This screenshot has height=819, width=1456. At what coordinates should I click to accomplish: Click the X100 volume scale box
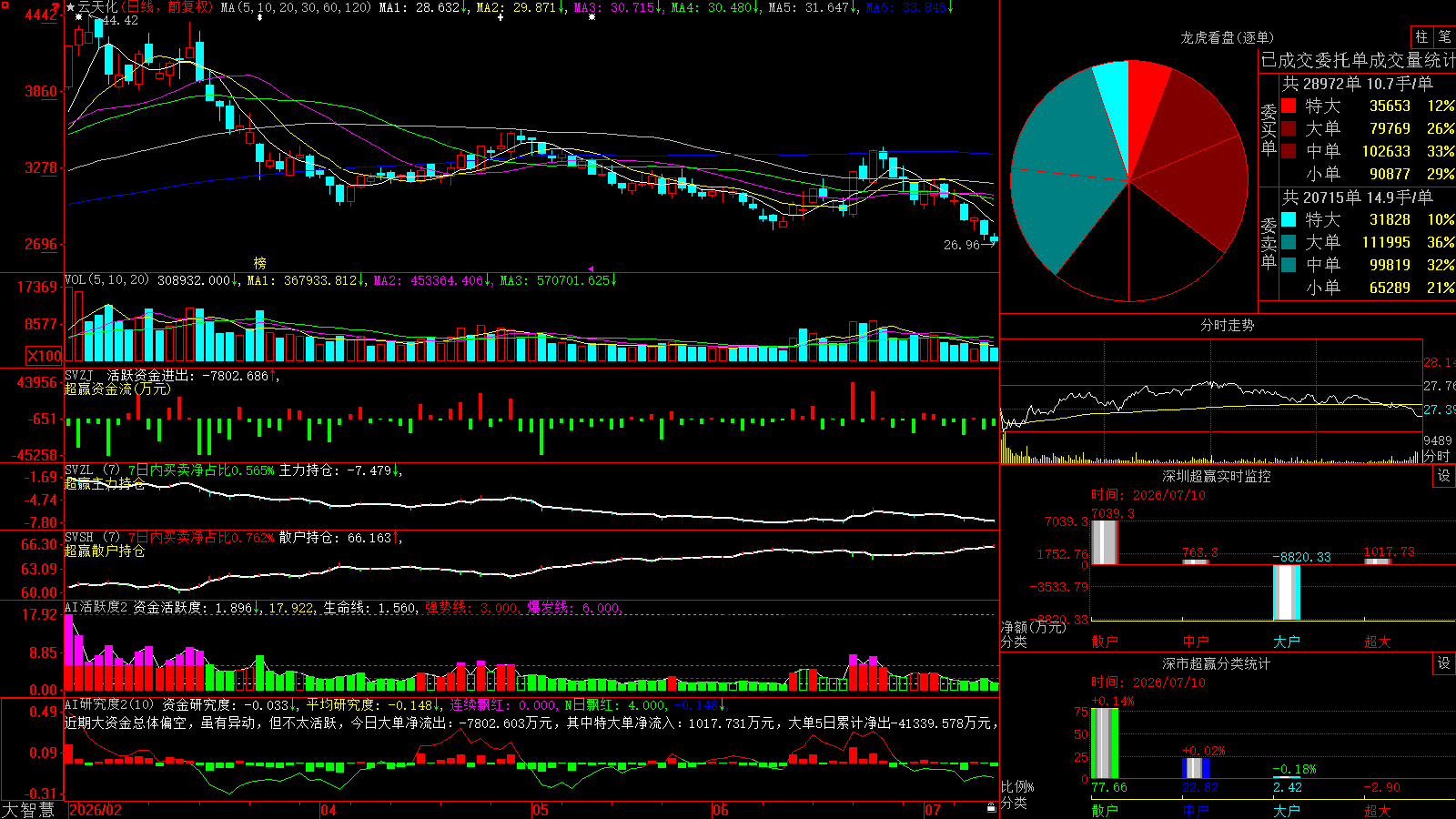[x=44, y=356]
